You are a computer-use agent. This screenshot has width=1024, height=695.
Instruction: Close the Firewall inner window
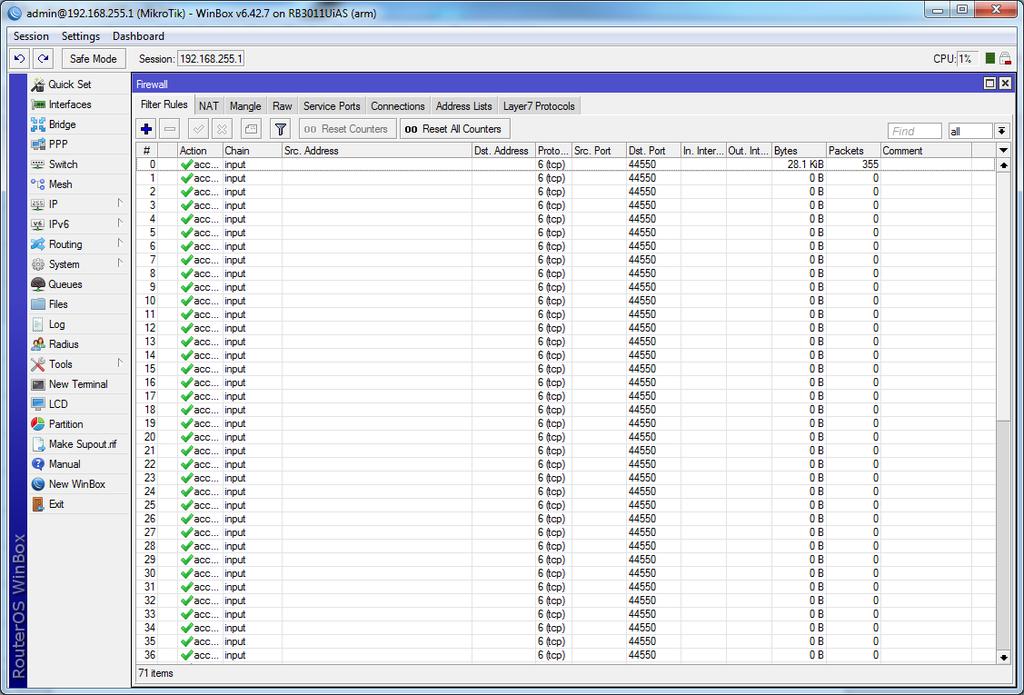(x=1005, y=83)
